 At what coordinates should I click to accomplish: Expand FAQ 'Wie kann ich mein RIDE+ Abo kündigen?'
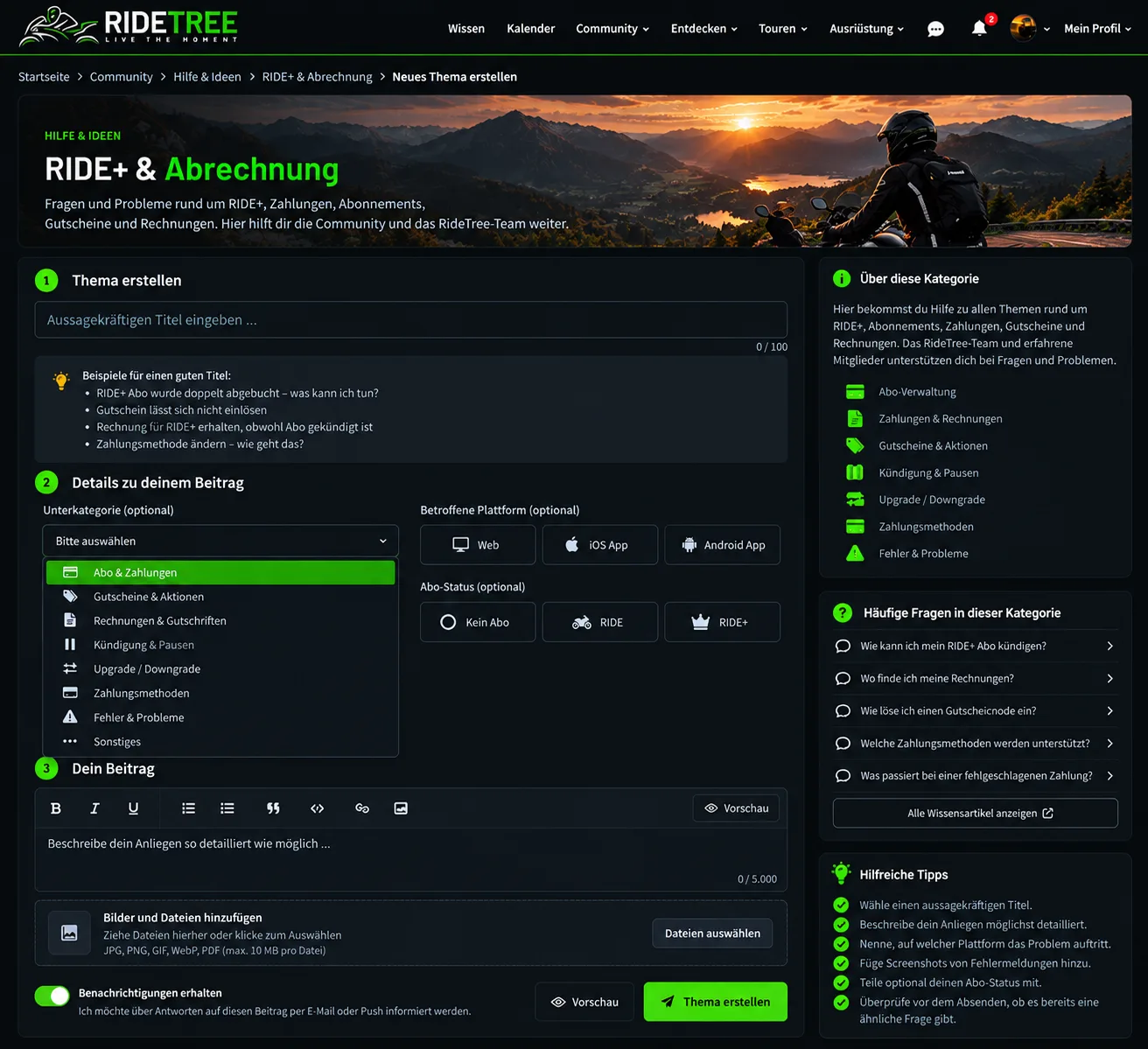[x=976, y=646]
